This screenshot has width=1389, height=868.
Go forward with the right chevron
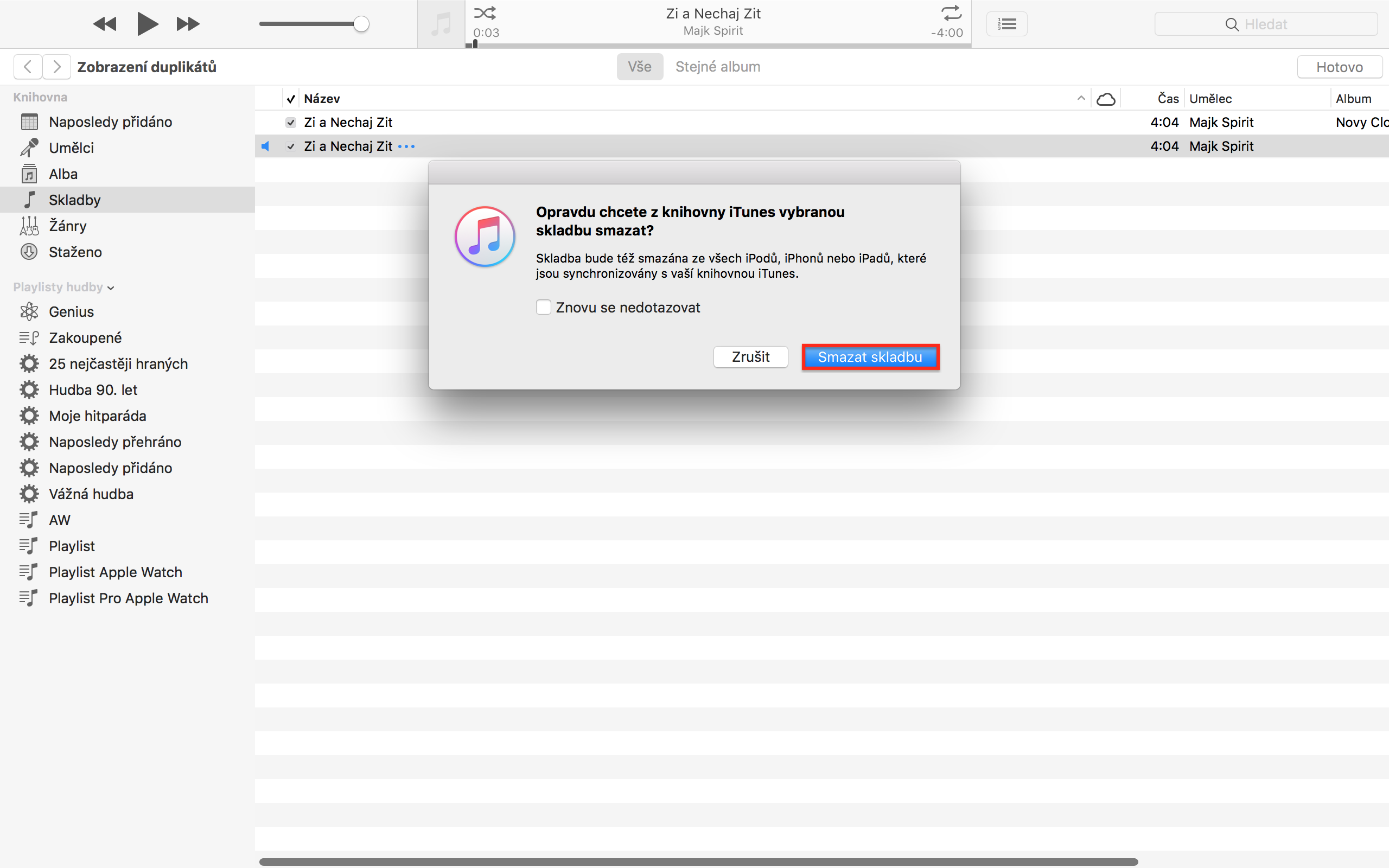coord(57,67)
